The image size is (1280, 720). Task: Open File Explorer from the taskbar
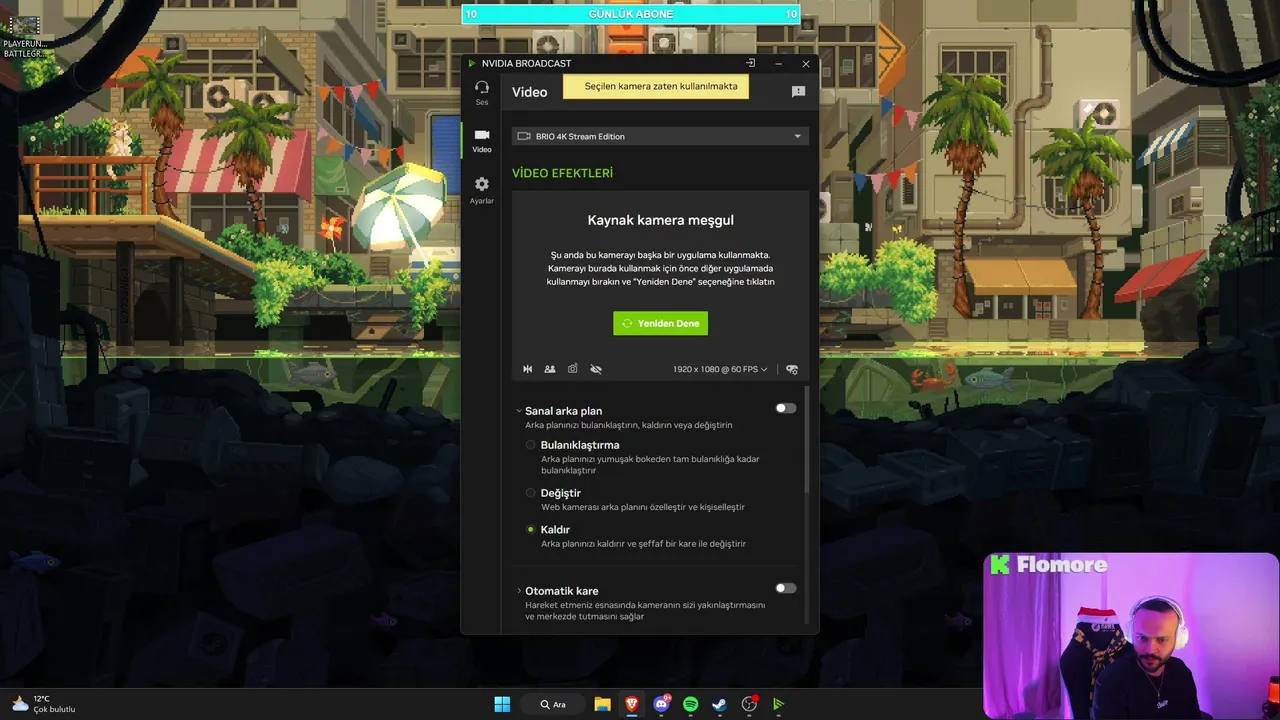602,704
